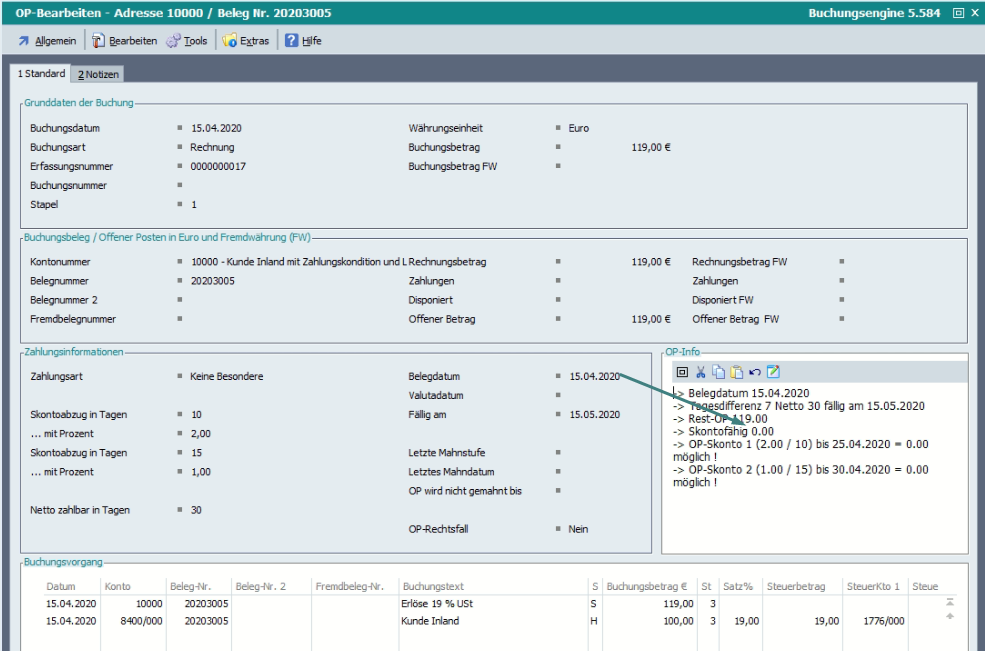Viewport: 985px width, 651px height.
Task: Click the Buchungstext column header
Action: coord(432,586)
